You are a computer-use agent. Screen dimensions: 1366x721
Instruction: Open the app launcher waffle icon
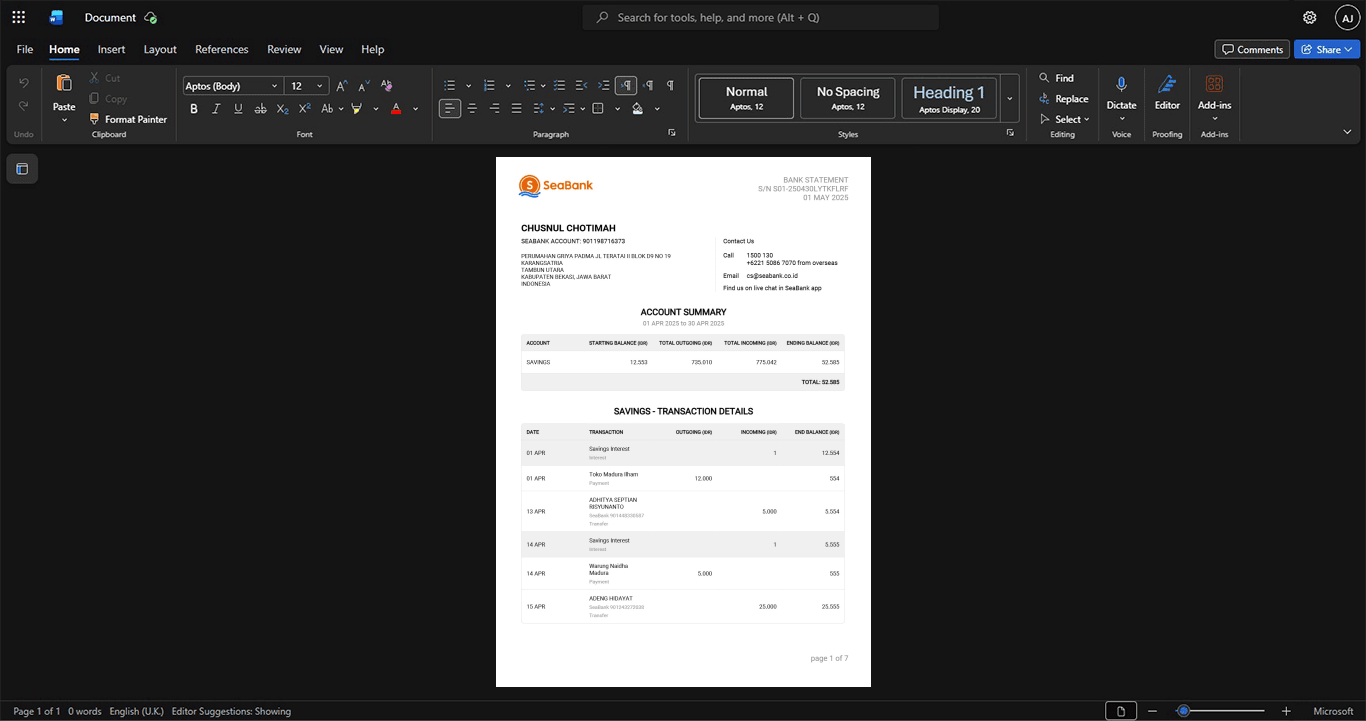pyautogui.click(x=18, y=17)
